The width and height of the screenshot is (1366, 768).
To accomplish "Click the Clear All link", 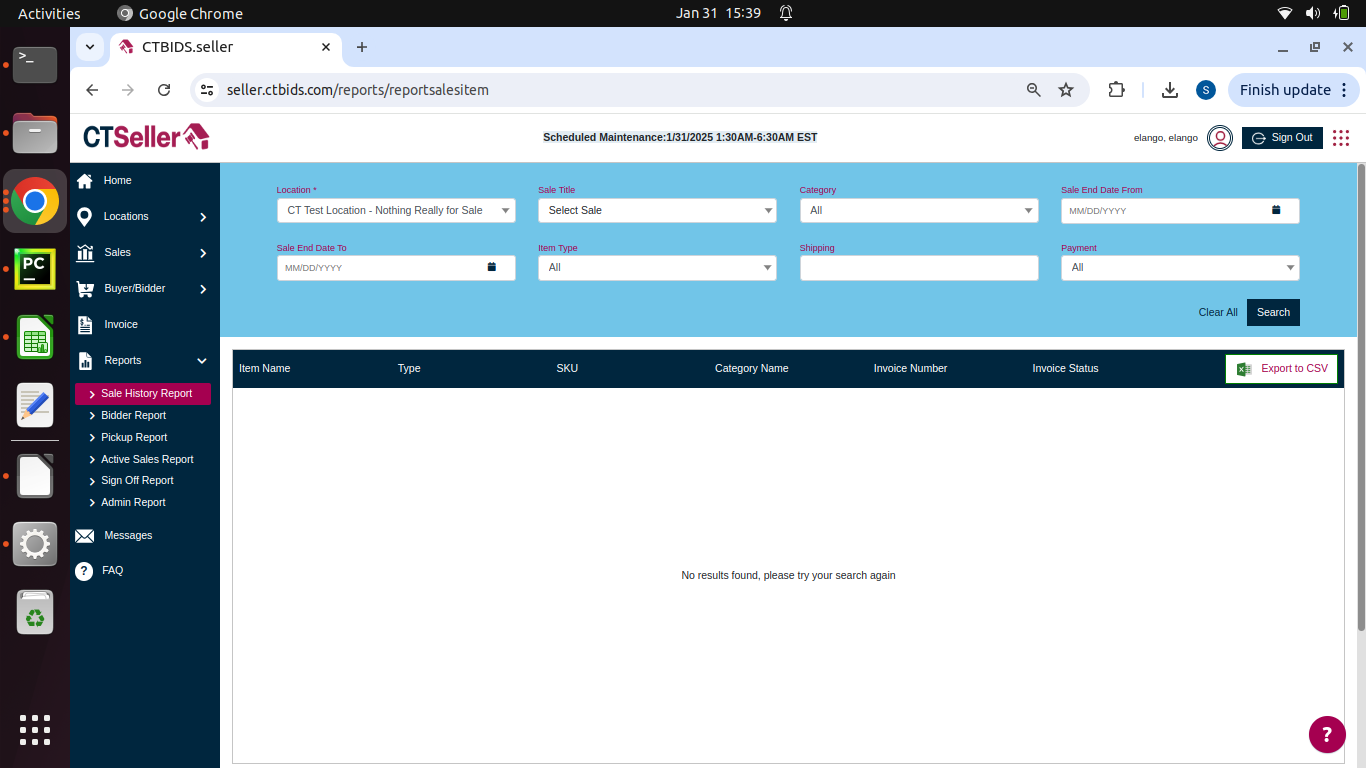I will (x=1217, y=312).
